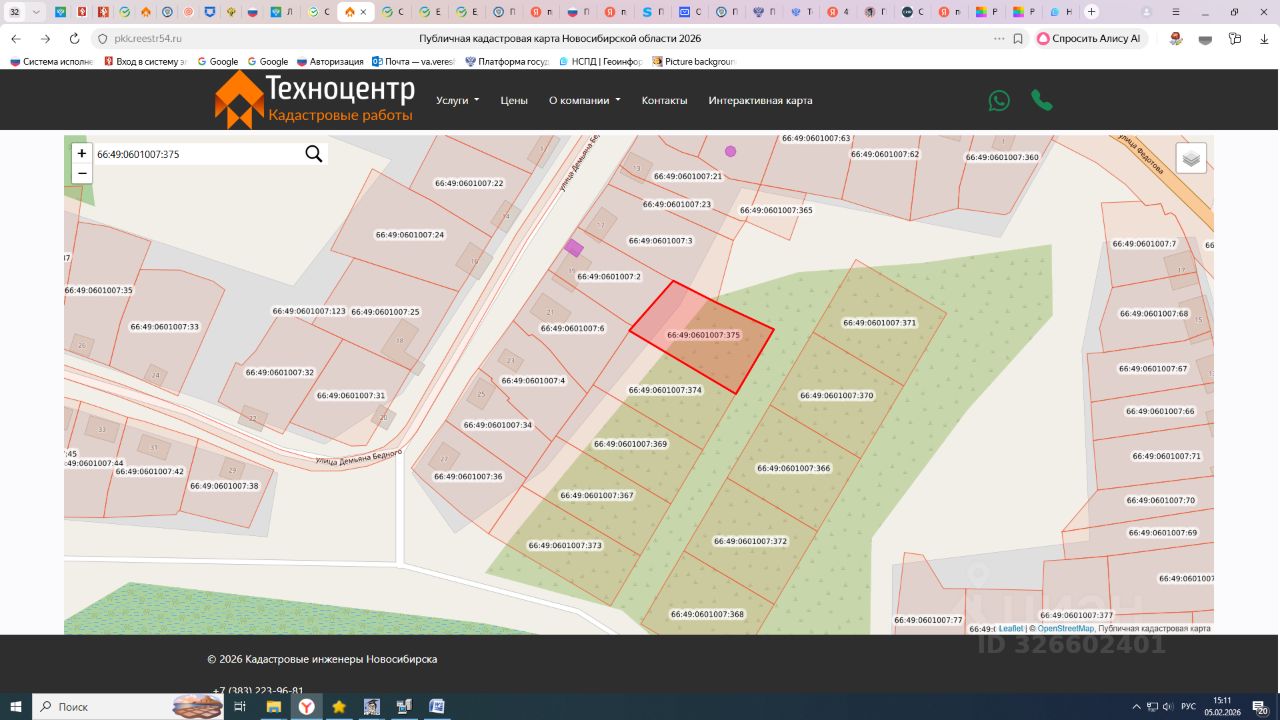Expand the О компании dropdown menu
The image size is (1280, 720).
coord(584,100)
